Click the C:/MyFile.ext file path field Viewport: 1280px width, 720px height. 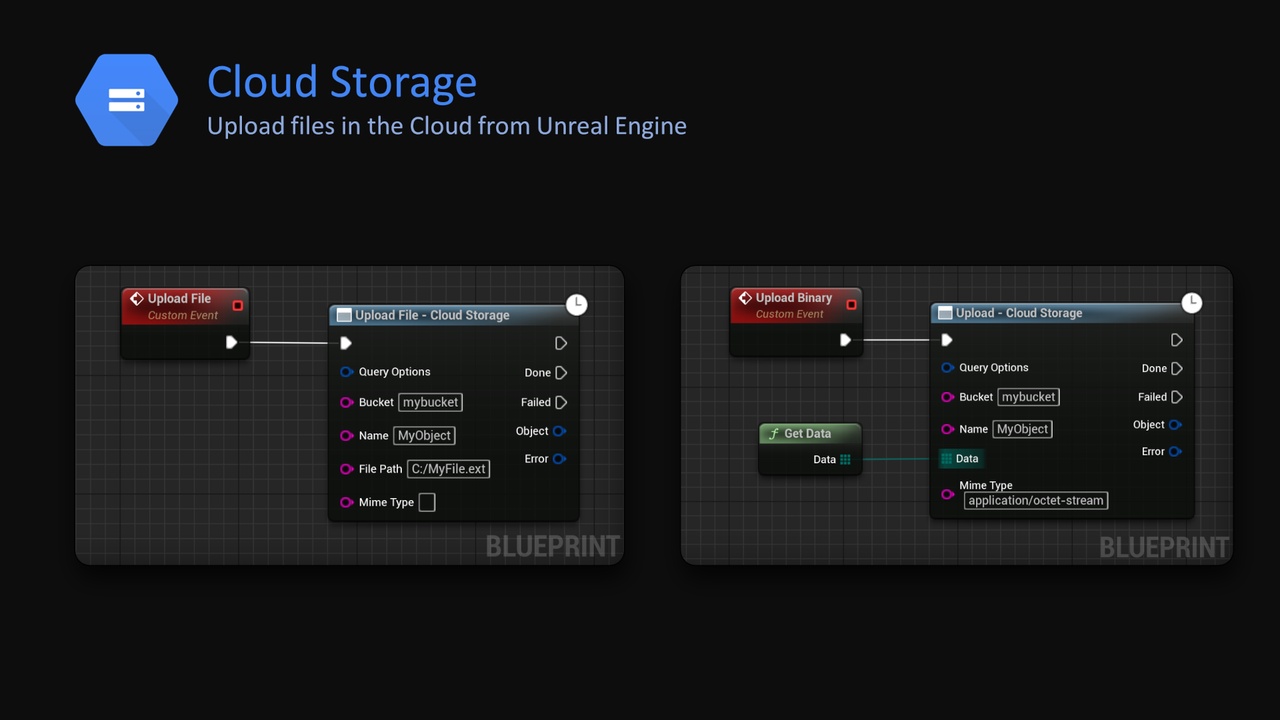(x=449, y=469)
